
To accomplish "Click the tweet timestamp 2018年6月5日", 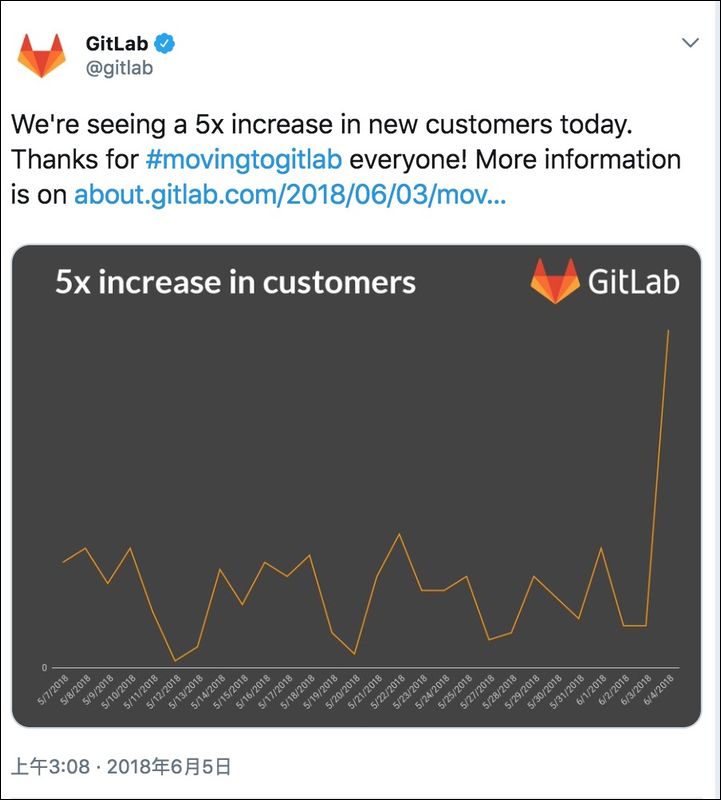I will 169,766.
